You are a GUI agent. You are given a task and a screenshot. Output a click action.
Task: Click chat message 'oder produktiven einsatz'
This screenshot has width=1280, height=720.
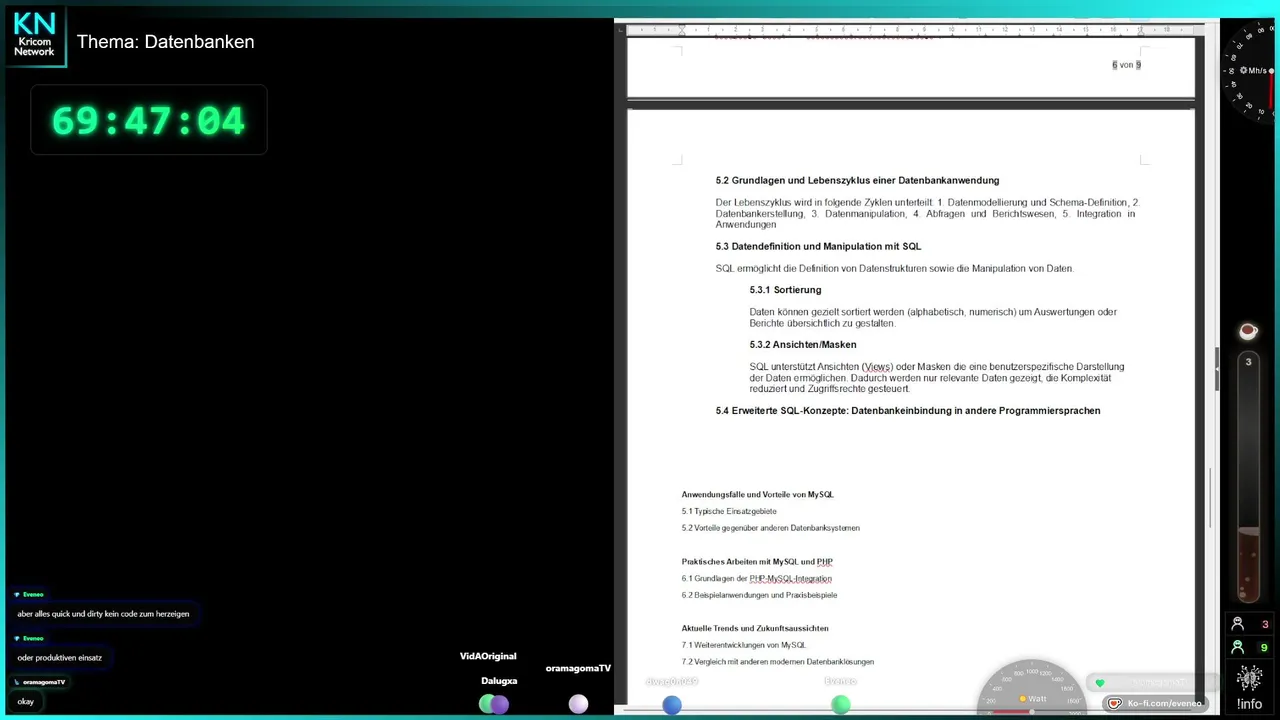tap(60, 658)
